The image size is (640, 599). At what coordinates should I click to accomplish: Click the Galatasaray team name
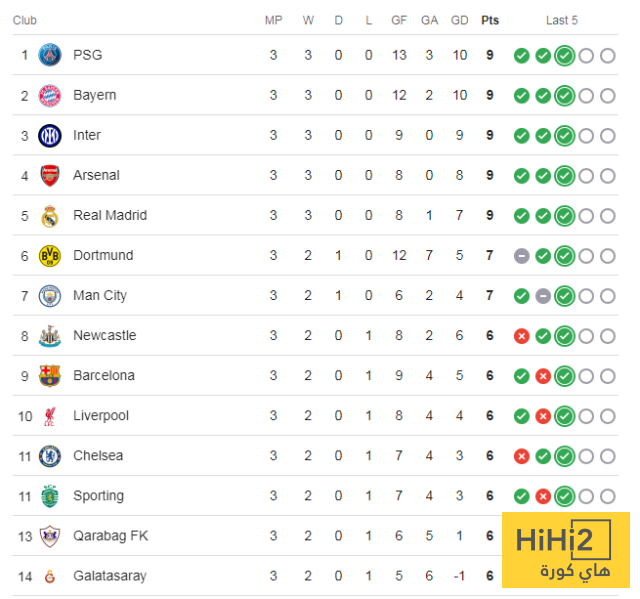[109, 575]
